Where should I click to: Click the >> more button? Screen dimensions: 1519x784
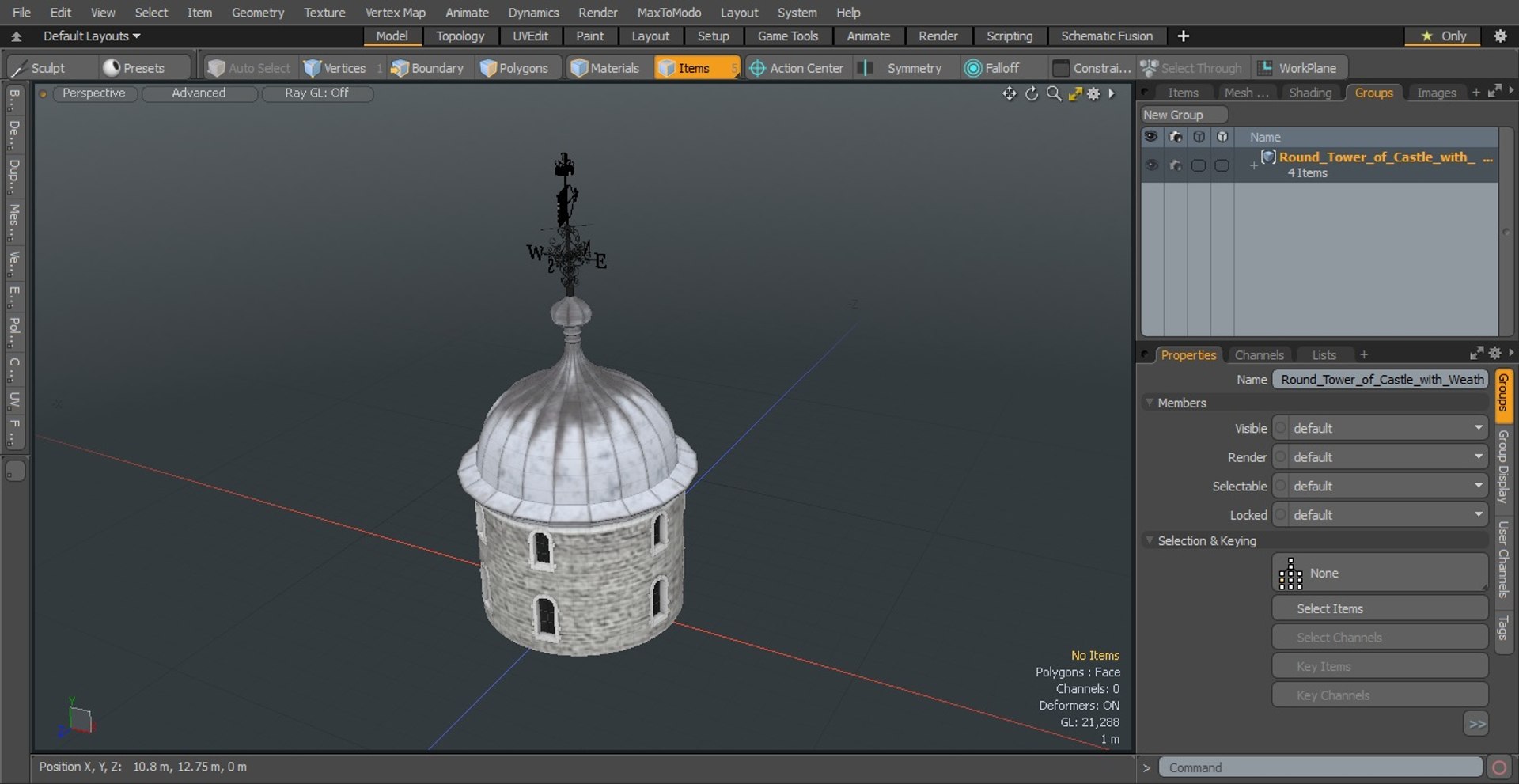click(1476, 724)
